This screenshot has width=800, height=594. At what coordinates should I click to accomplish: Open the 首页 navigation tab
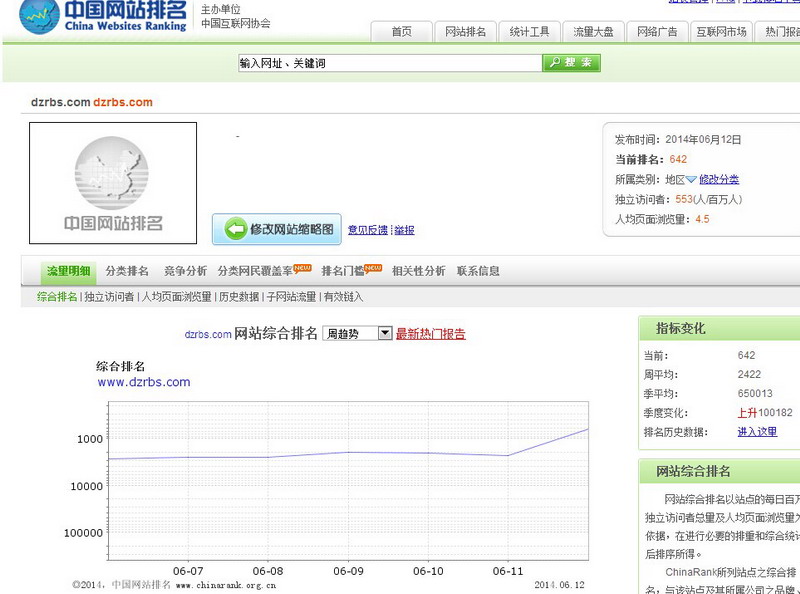click(x=402, y=32)
